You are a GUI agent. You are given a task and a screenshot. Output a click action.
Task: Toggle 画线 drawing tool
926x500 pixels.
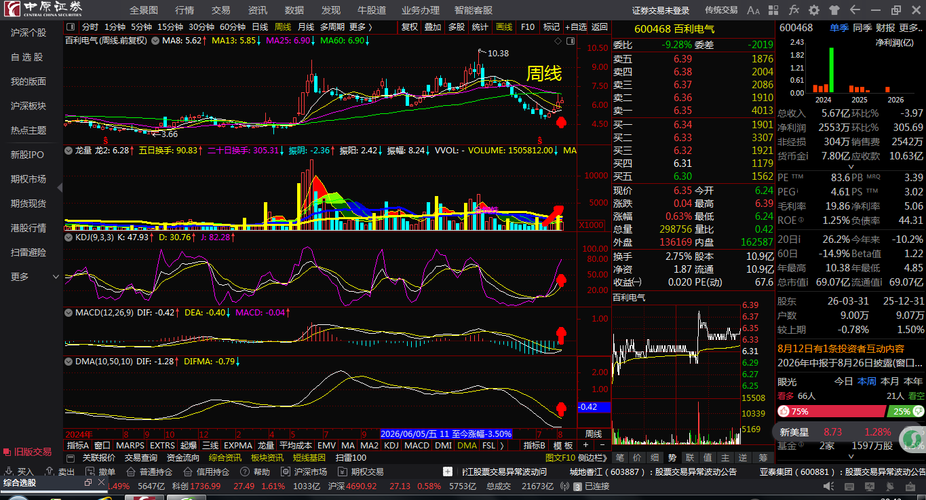point(504,27)
